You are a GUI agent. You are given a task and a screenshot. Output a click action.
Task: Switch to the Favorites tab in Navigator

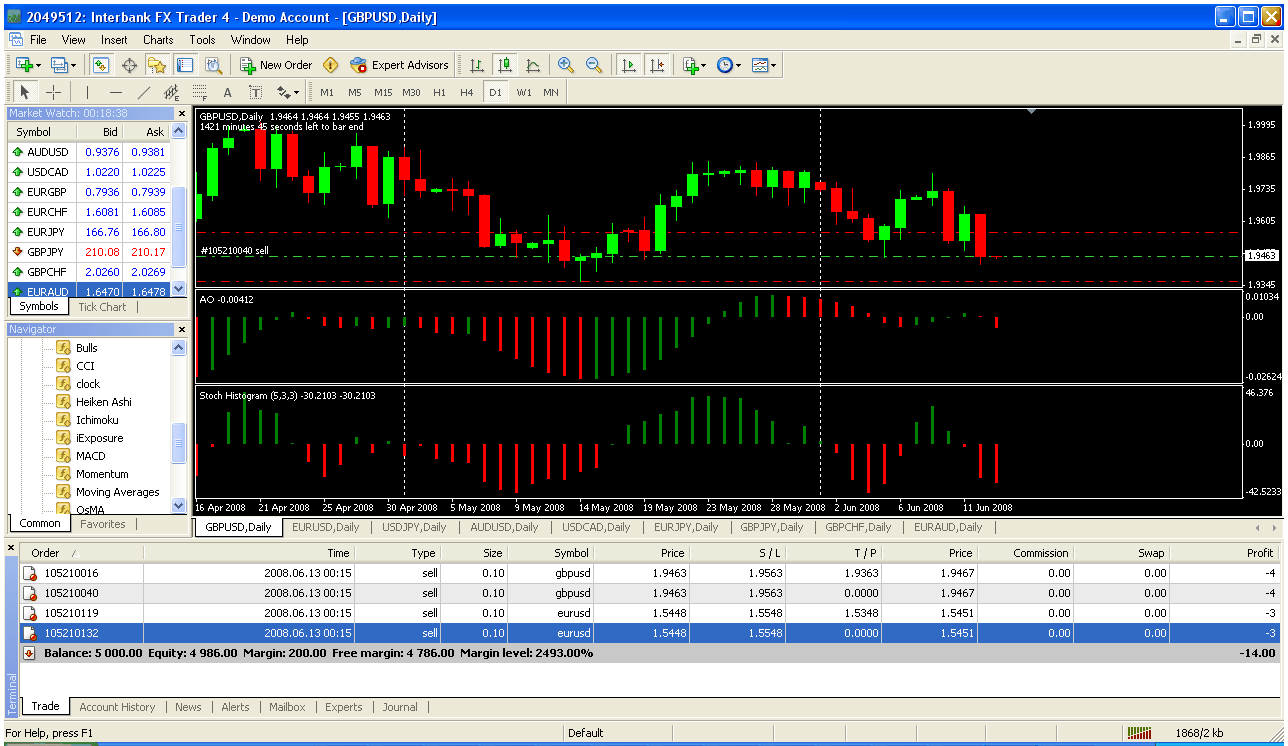pyautogui.click(x=103, y=524)
